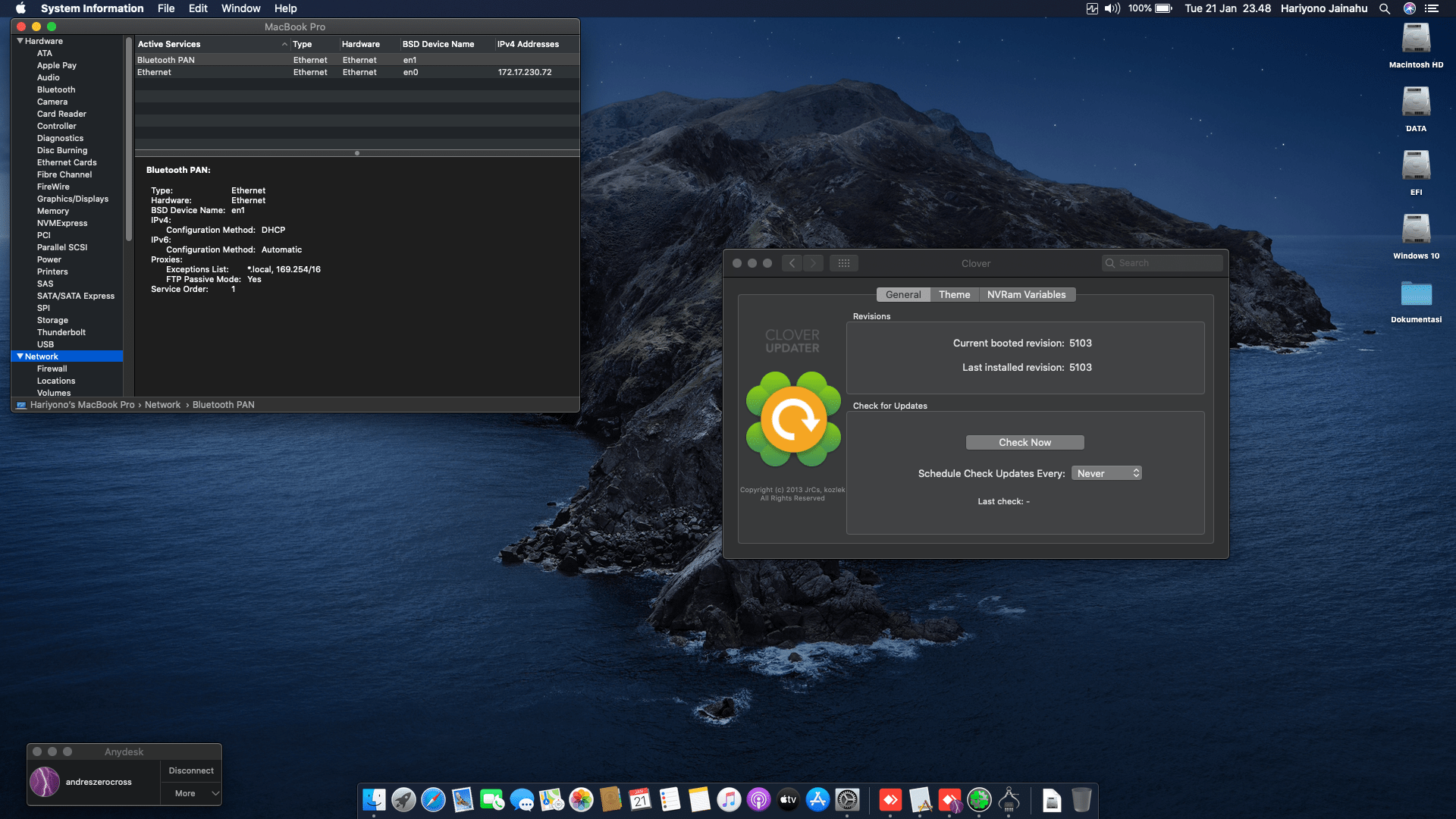Open the File menu

coord(166,8)
